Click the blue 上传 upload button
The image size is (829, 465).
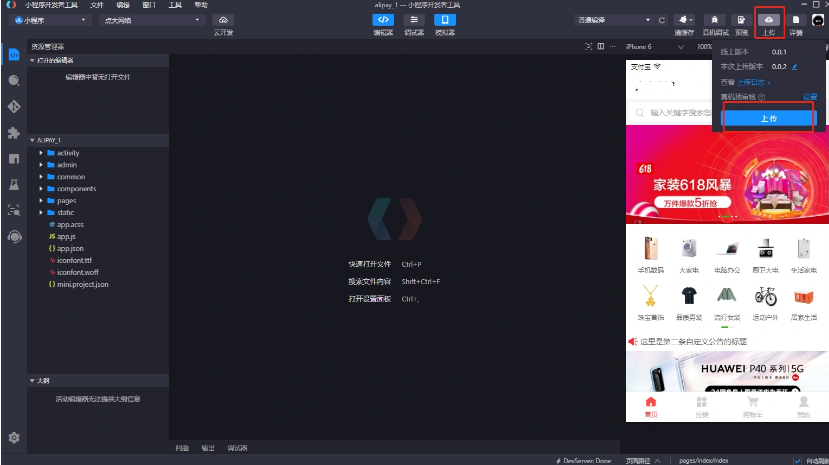769,118
